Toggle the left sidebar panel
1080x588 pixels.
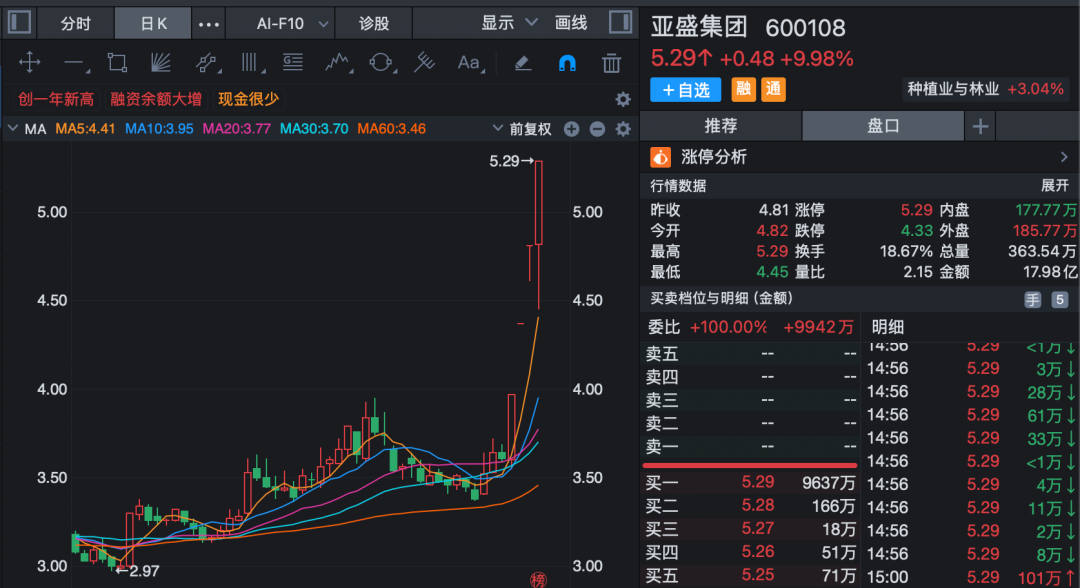pos(20,22)
